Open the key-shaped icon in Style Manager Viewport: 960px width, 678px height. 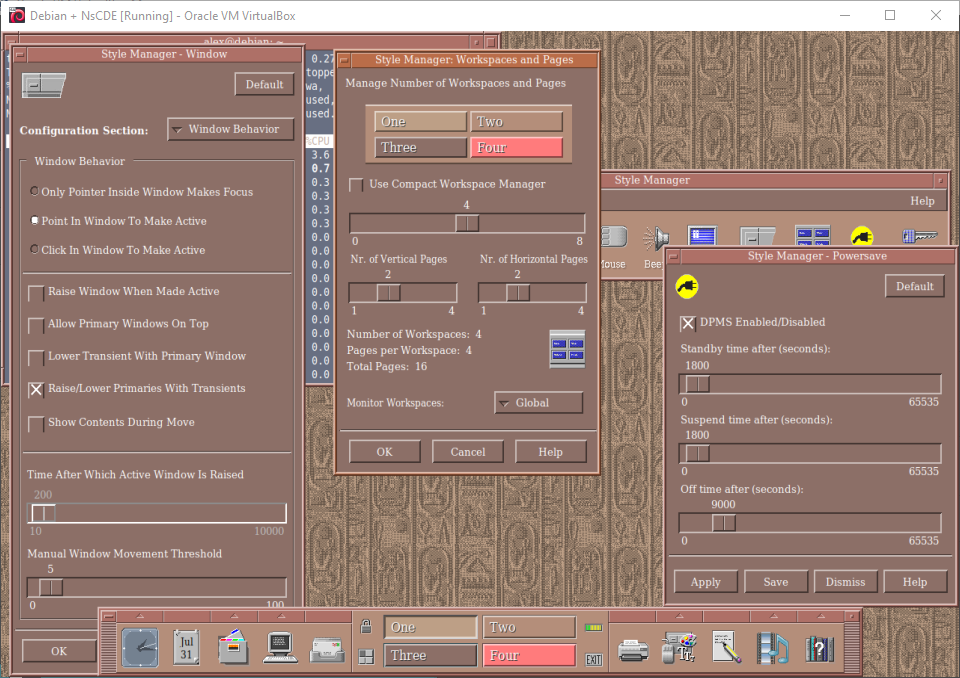[x=917, y=237]
